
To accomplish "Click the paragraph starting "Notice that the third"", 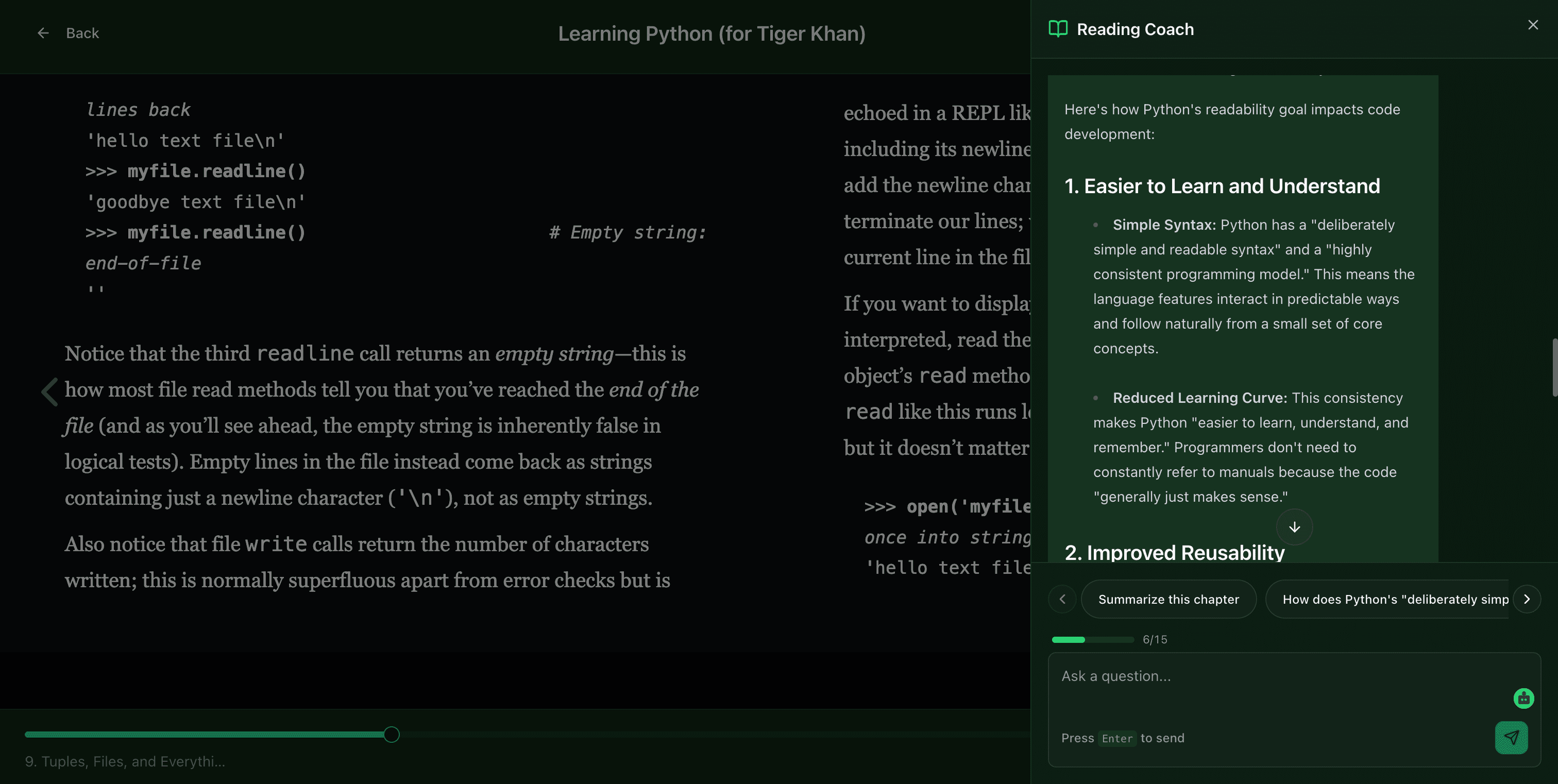I will (382, 425).
